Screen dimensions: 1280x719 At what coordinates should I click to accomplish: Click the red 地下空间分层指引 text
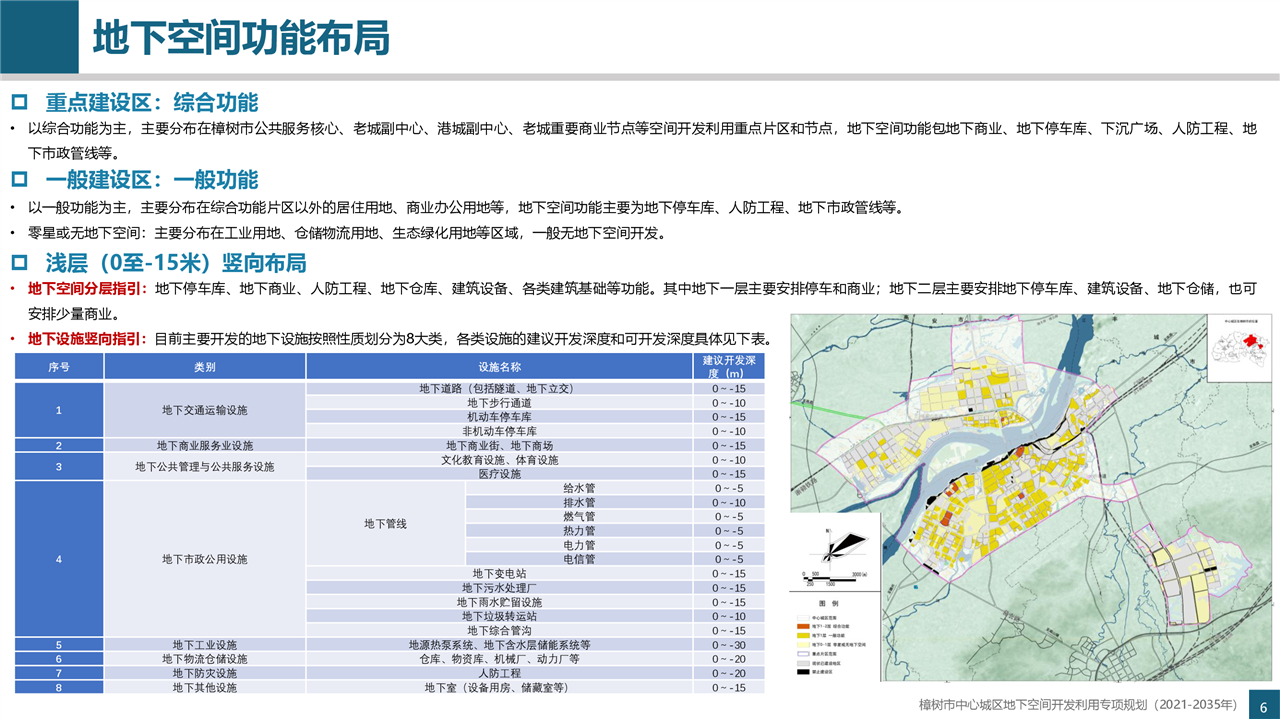pyautogui.click(x=89, y=289)
